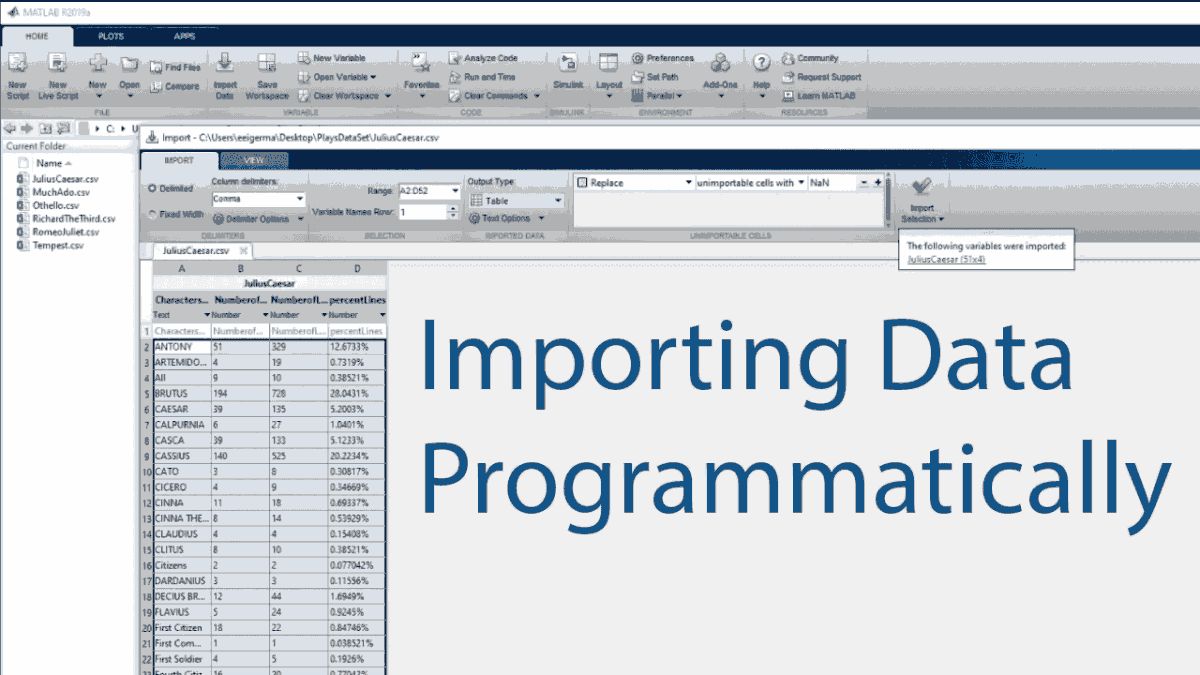
Task: Switch to the VIEW tab in Import Tool
Action: (254, 160)
